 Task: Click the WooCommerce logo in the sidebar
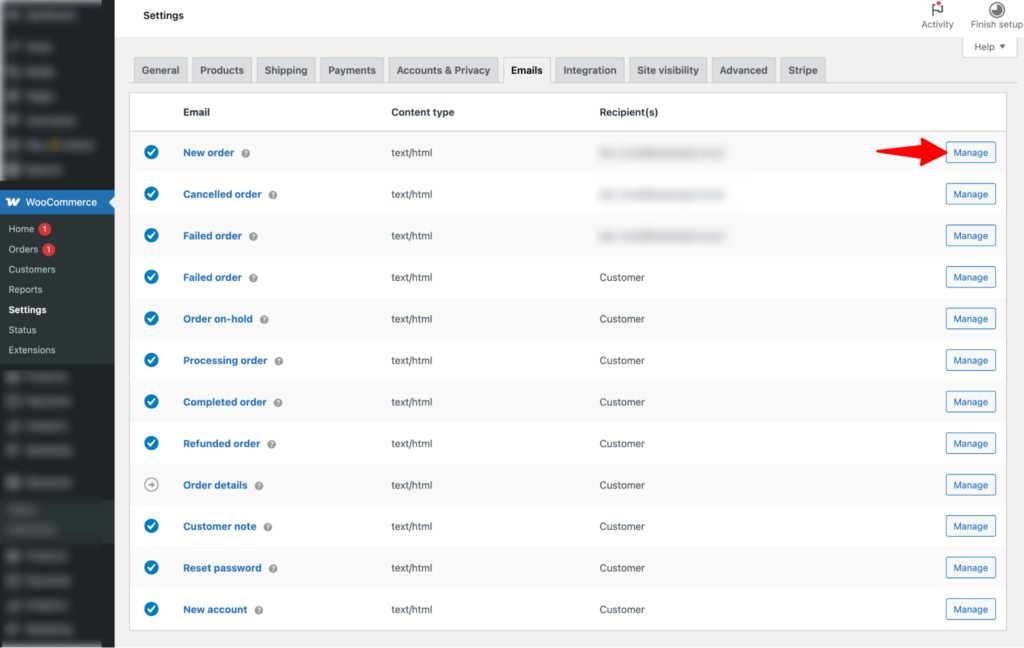12,202
